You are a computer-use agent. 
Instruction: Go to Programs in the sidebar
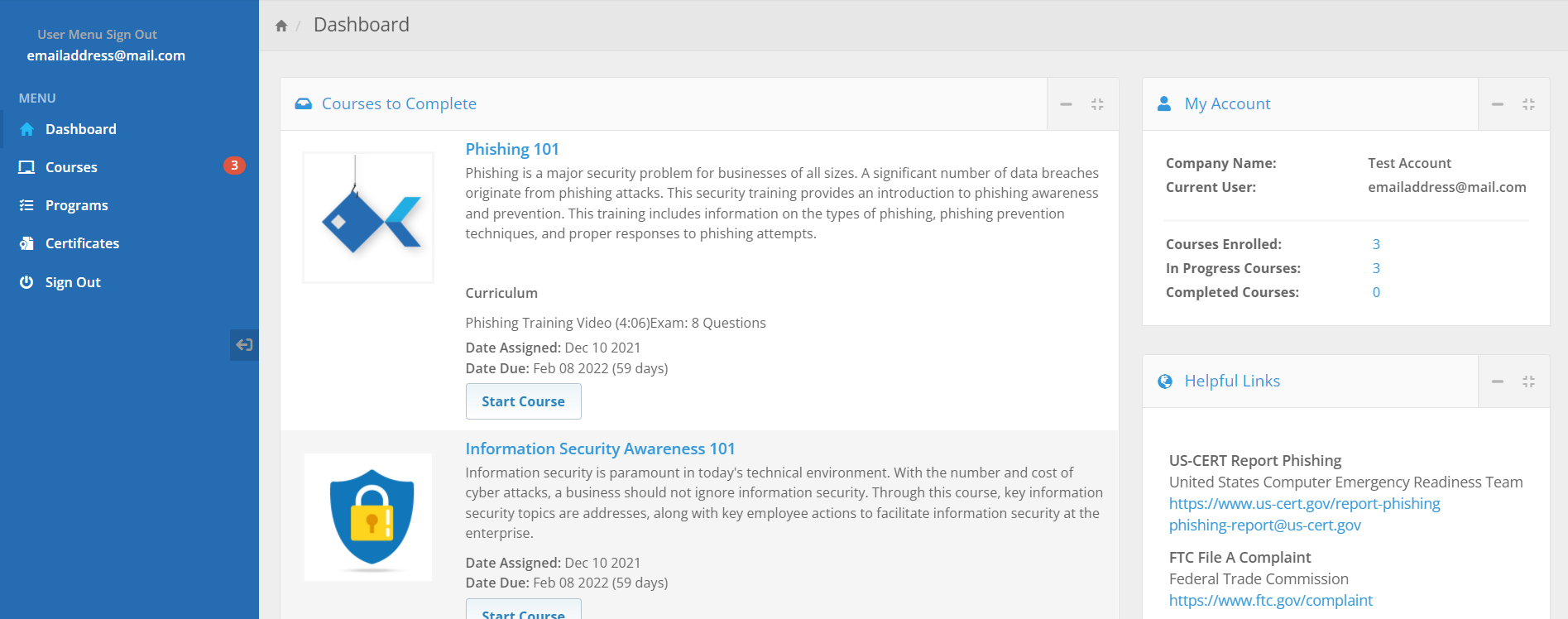pyautogui.click(x=76, y=205)
